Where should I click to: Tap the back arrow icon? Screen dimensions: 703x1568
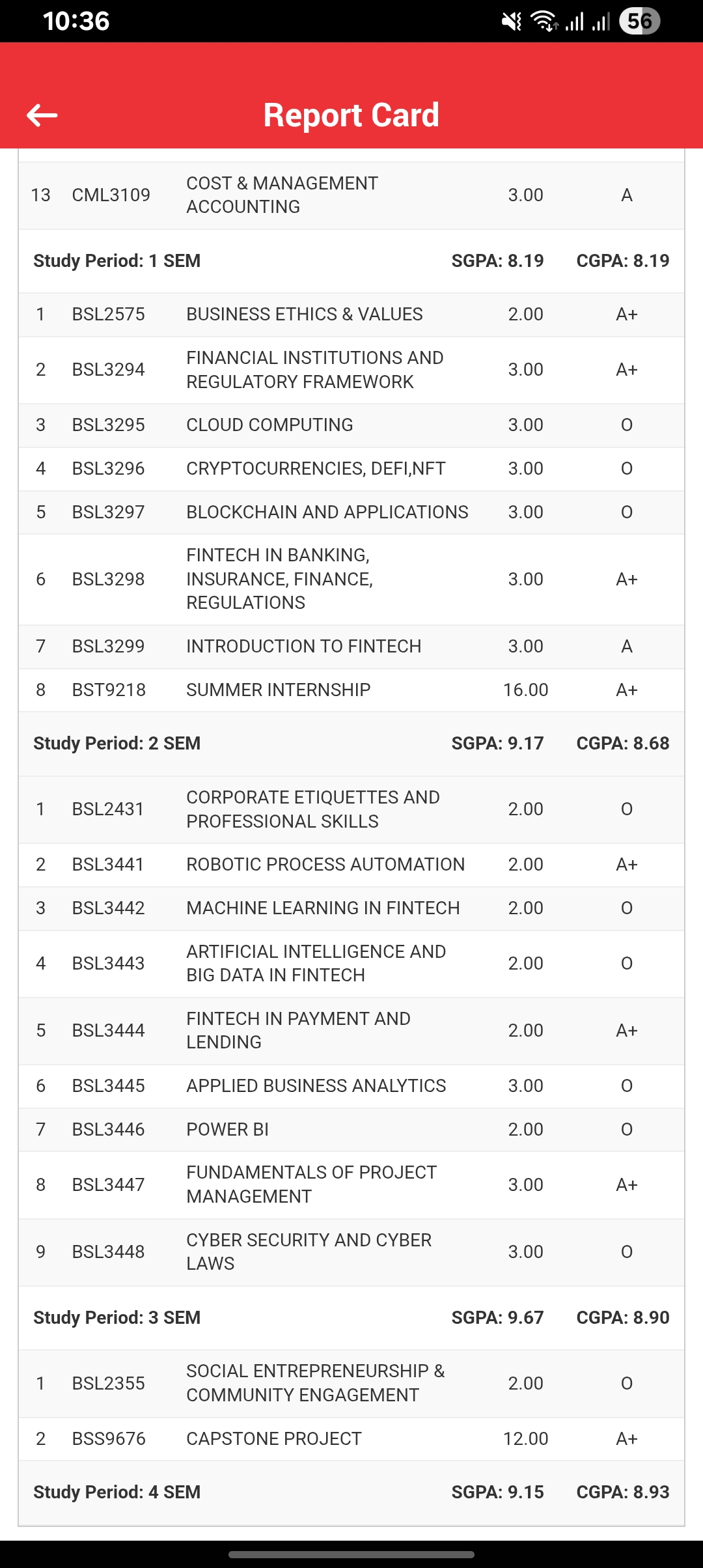pyautogui.click(x=42, y=115)
